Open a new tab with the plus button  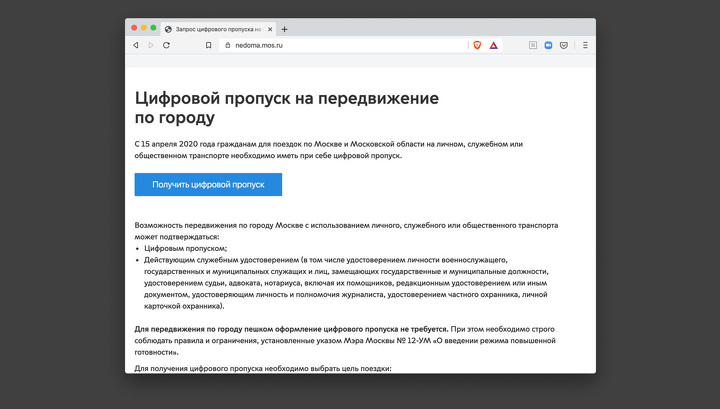click(285, 29)
